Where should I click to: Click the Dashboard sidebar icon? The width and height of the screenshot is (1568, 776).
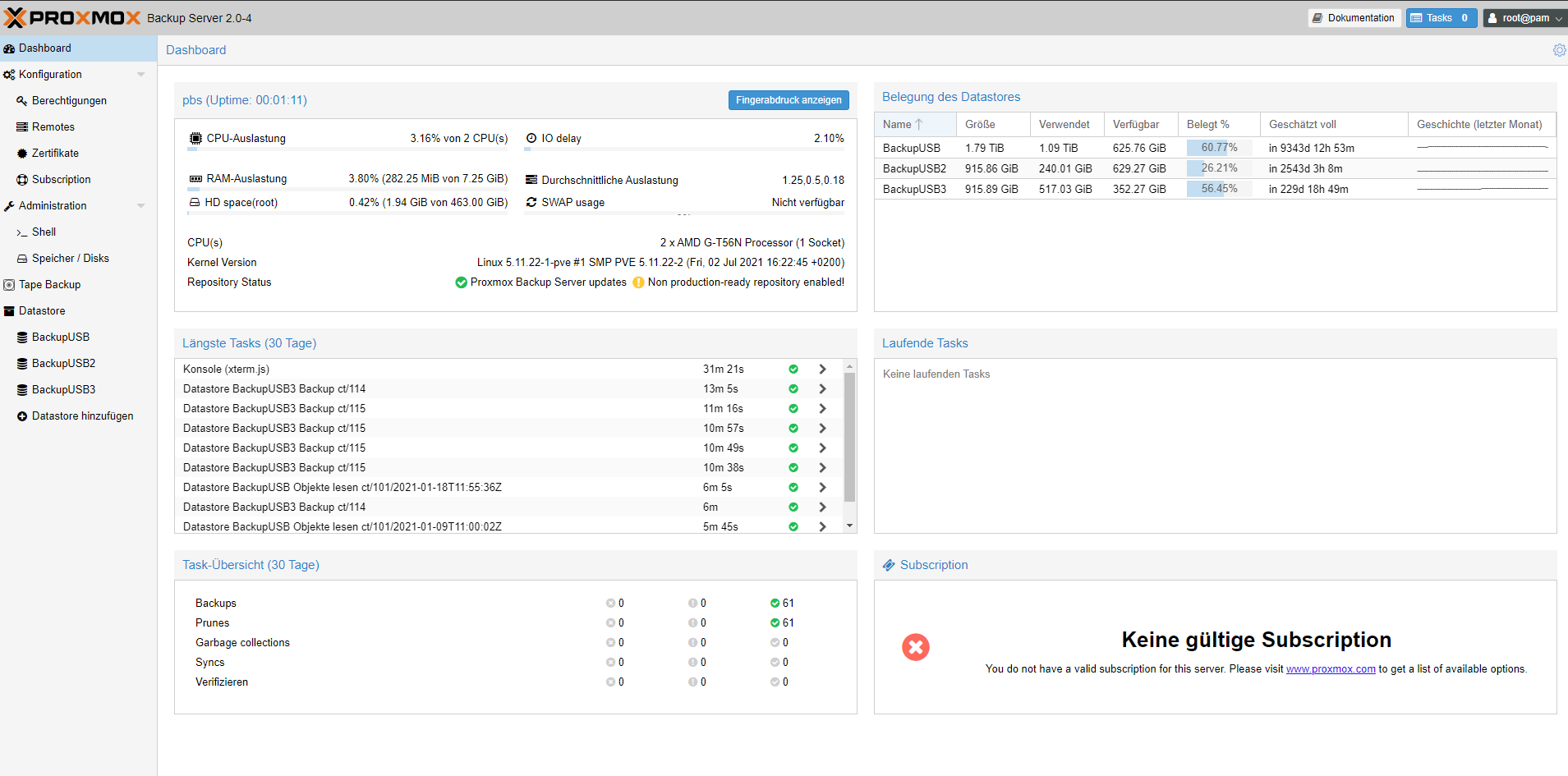coord(9,48)
